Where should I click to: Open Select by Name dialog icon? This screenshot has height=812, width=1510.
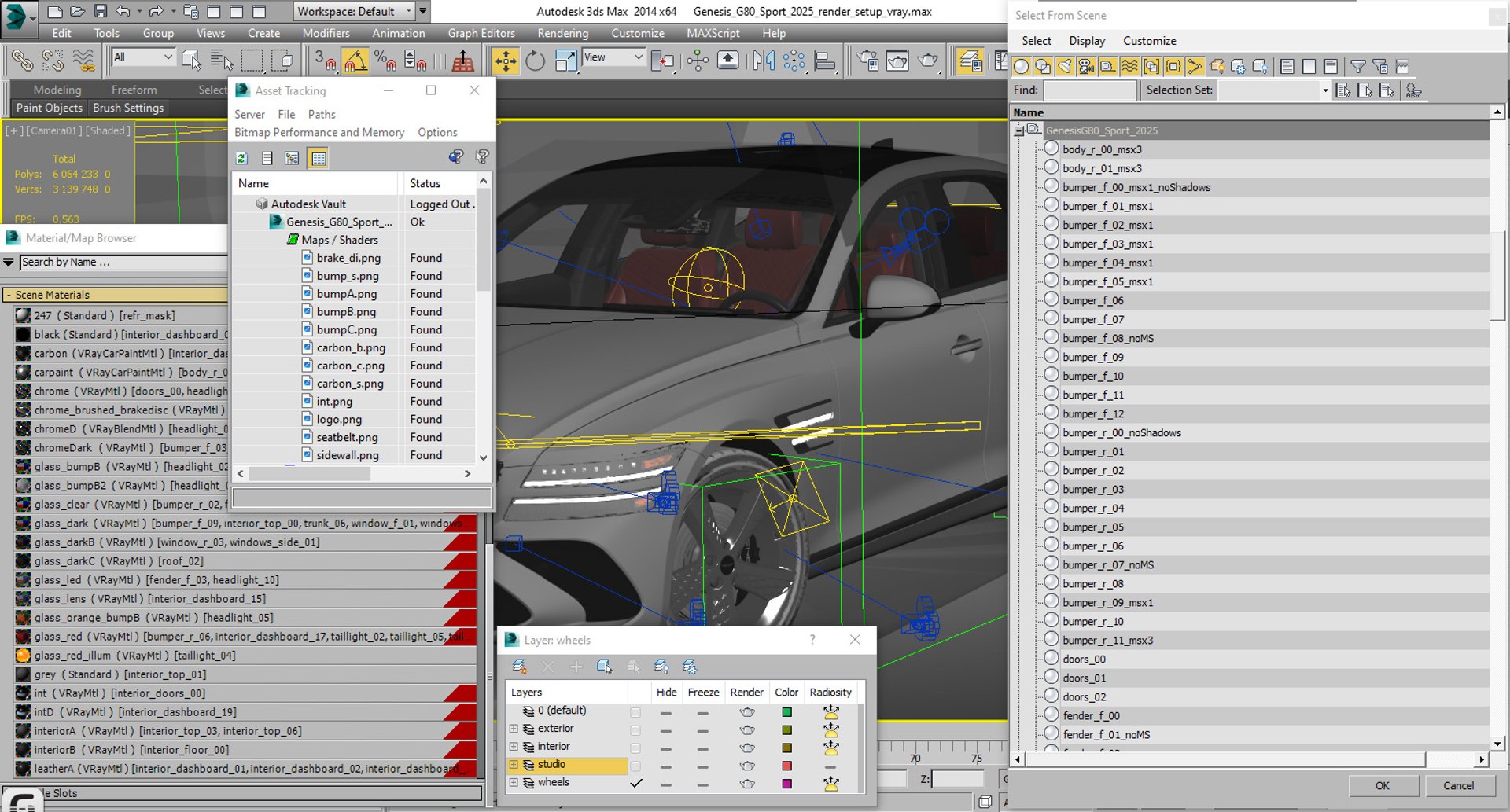[x=222, y=61]
